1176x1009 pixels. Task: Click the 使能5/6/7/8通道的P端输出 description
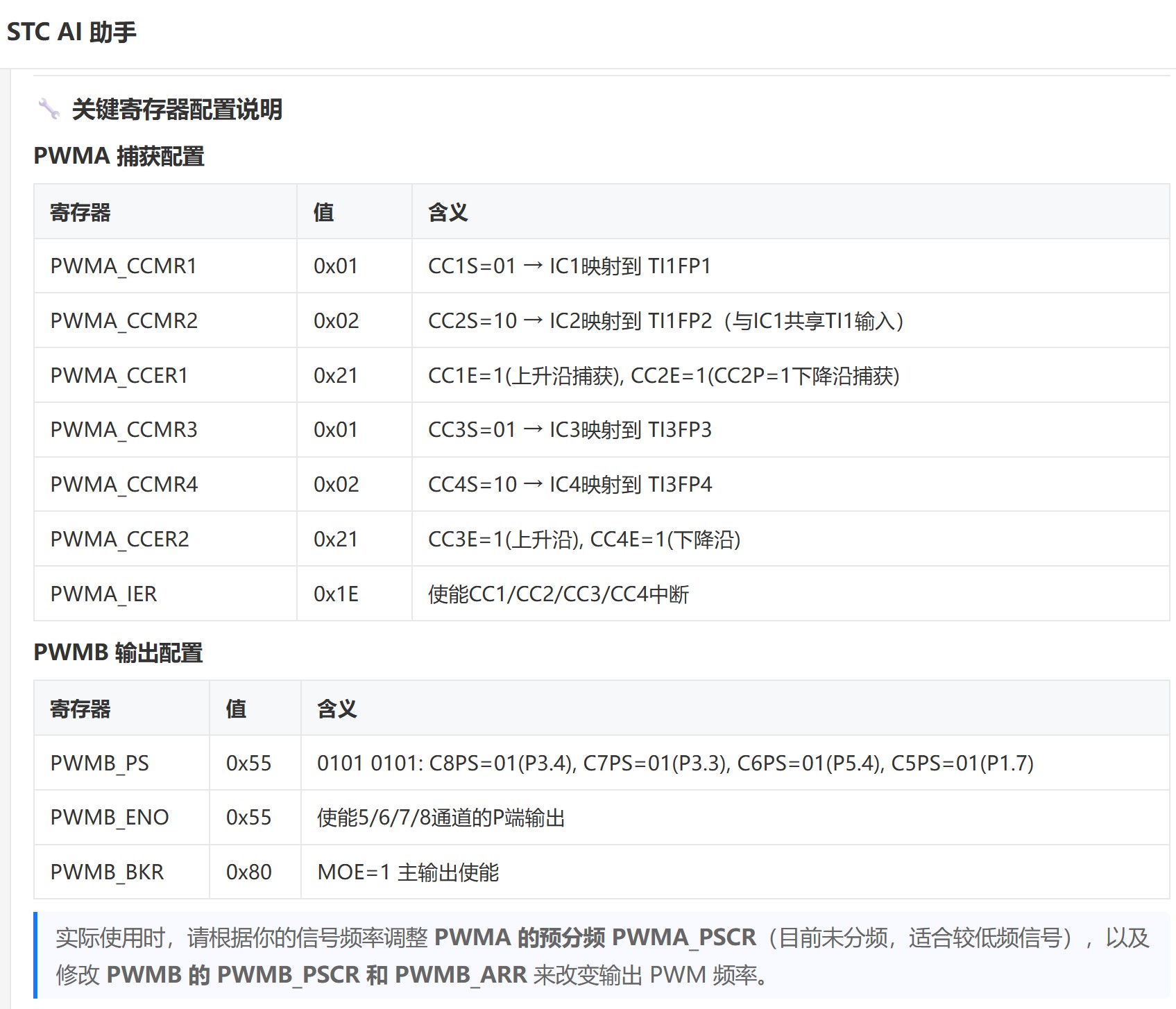[x=441, y=818]
